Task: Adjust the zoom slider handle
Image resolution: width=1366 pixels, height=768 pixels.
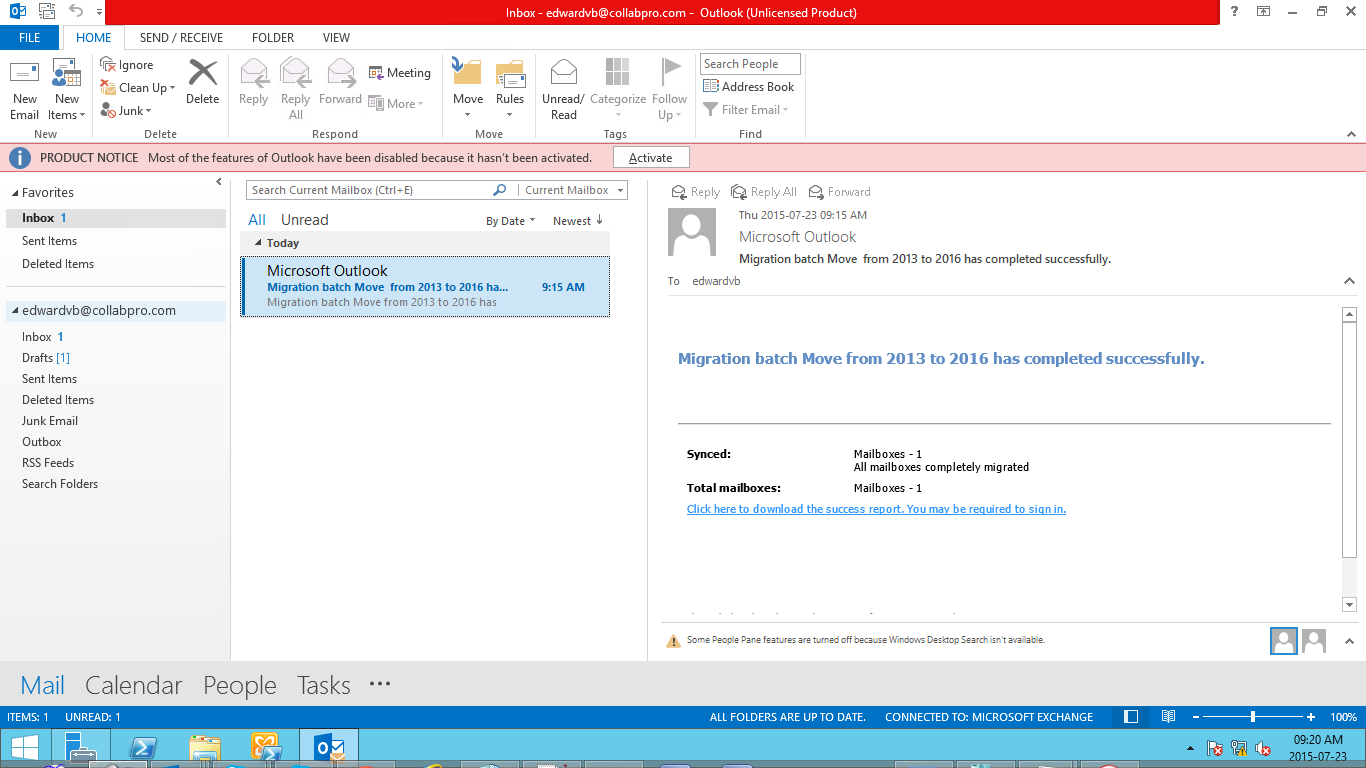Action: tap(1253, 717)
